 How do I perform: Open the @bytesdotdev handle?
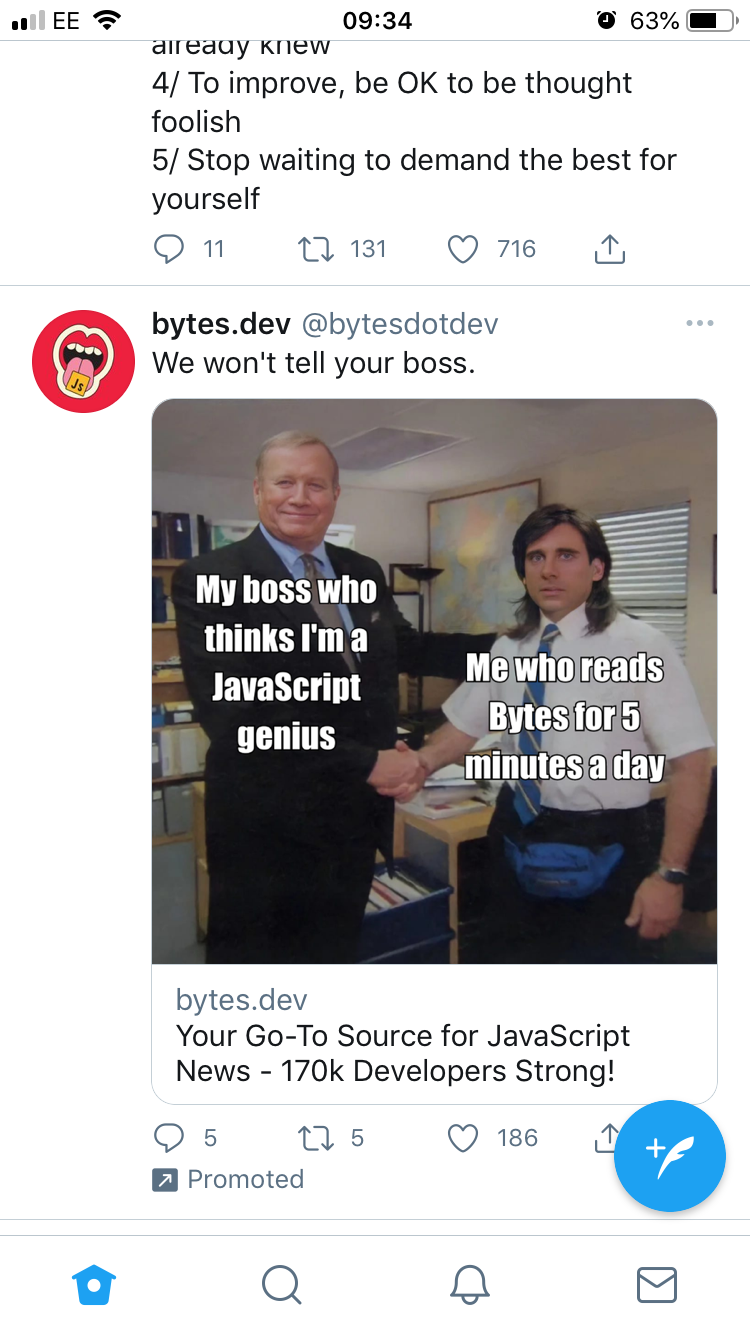tap(400, 324)
